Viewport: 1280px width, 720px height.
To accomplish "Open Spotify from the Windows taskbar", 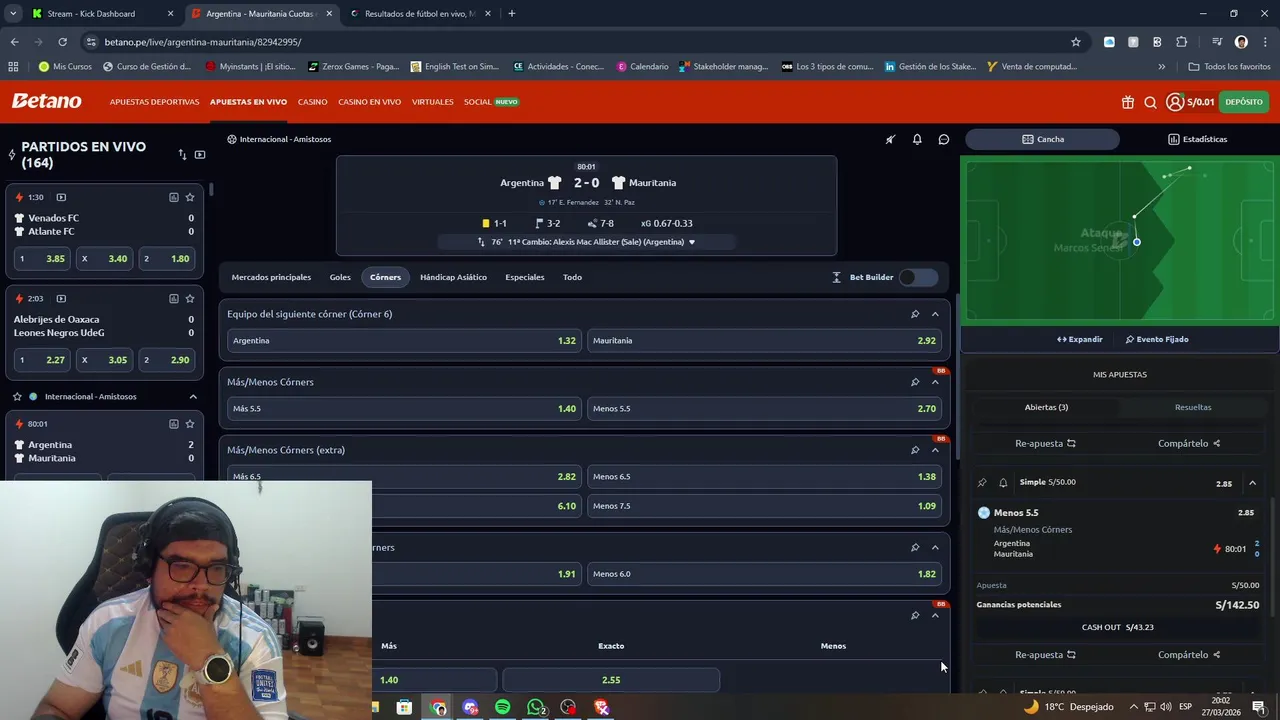I will pos(502,708).
